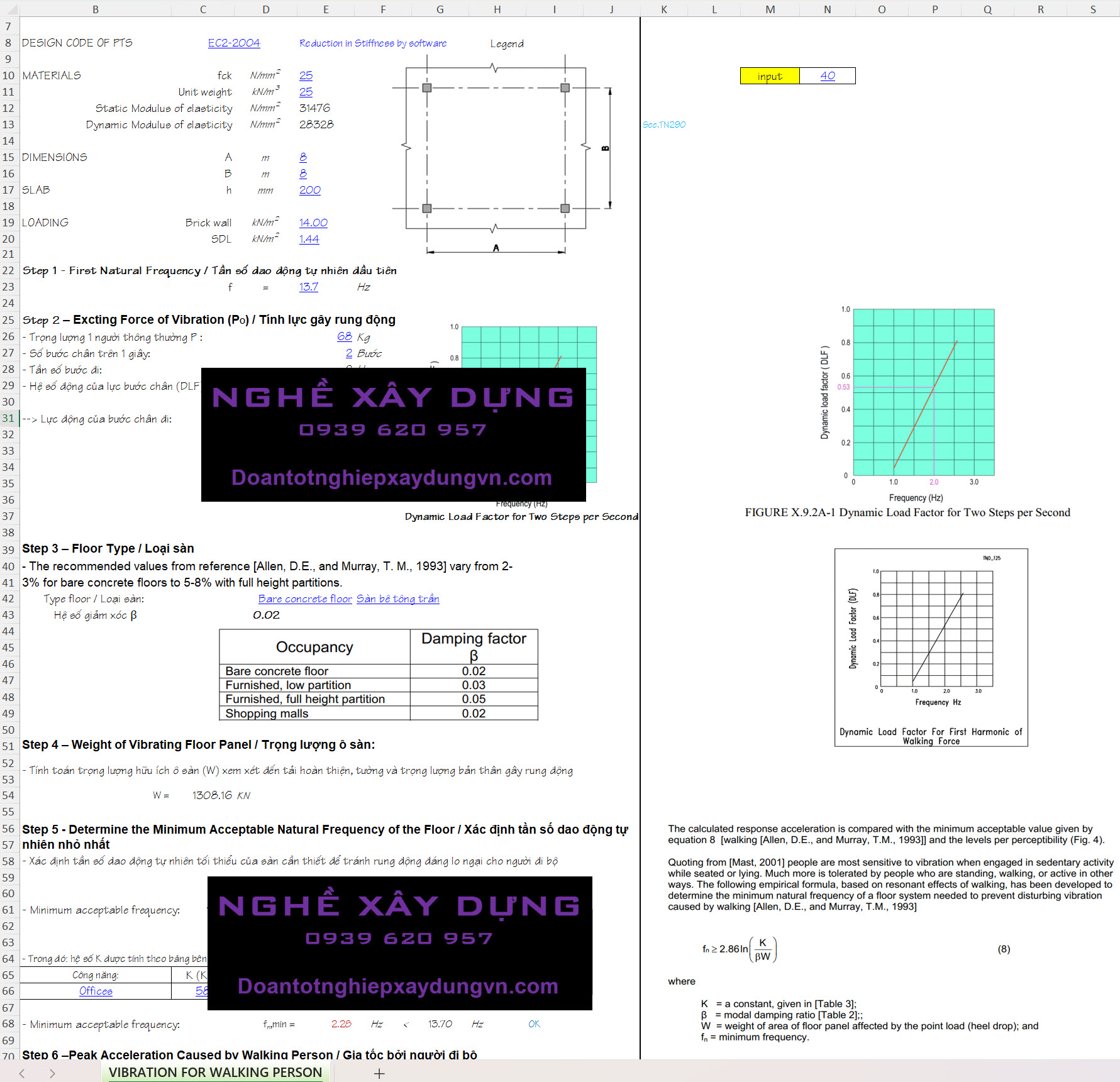Click the Reduction in Stiffness by software text

[x=373, y=43]
